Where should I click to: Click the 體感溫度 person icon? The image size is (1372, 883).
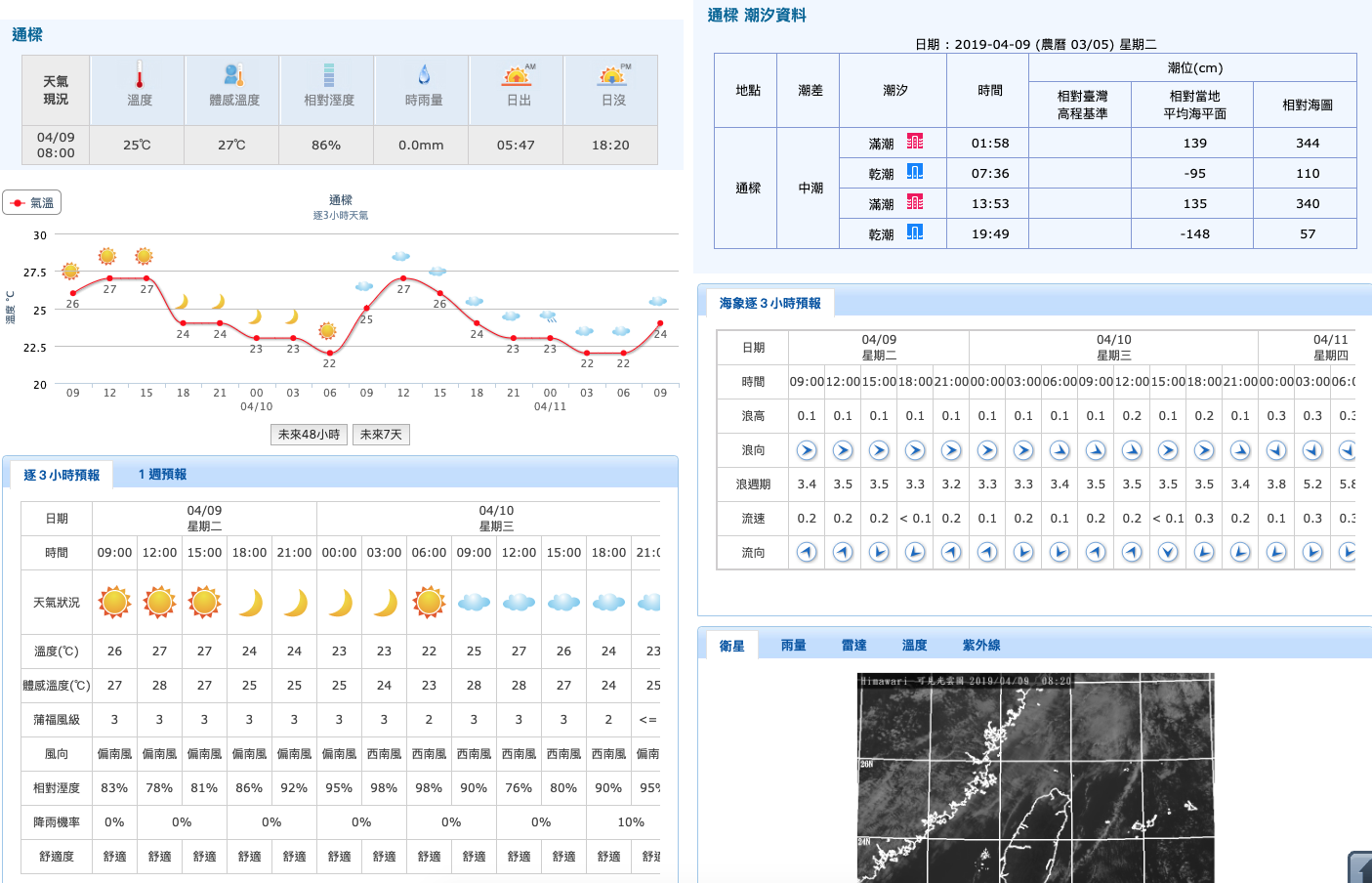(x=234, y=75)
